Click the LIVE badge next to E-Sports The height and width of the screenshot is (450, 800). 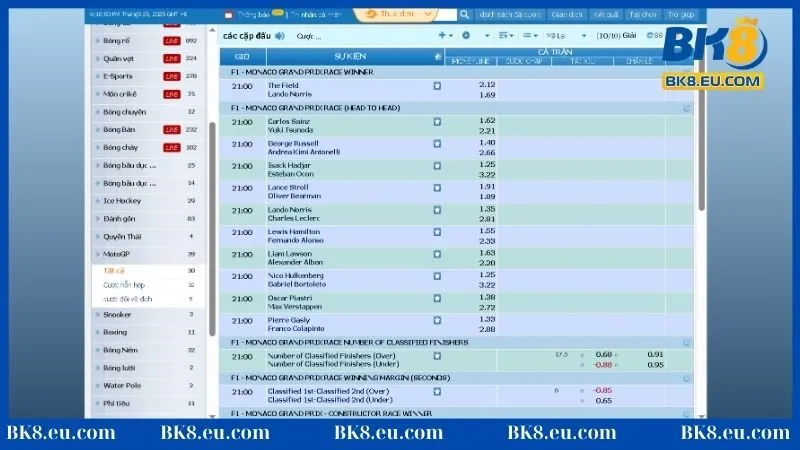(170, 76)
